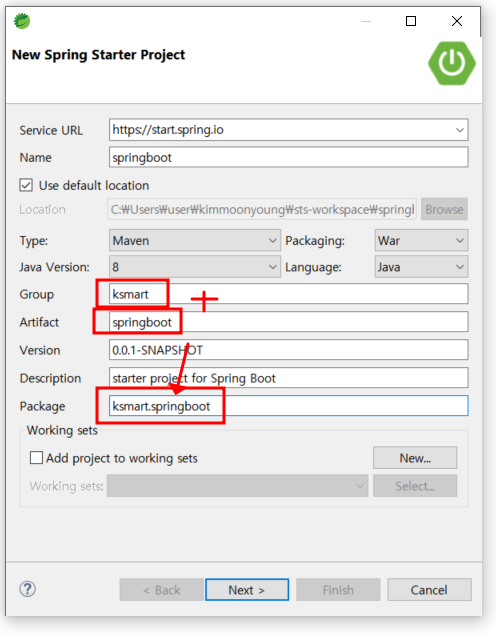Click the New Spring Starter Project heading
The height and width of the screenshot is (636, 496).
pos(98,54)
